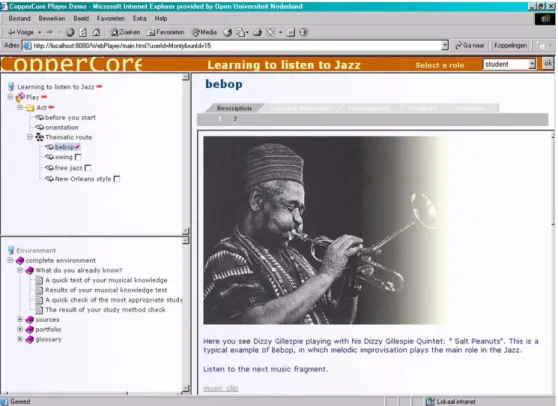Click the forward navigation arrow
This screenshot has height=406, width=558.
pyautogui.click(x=49, y=32)
